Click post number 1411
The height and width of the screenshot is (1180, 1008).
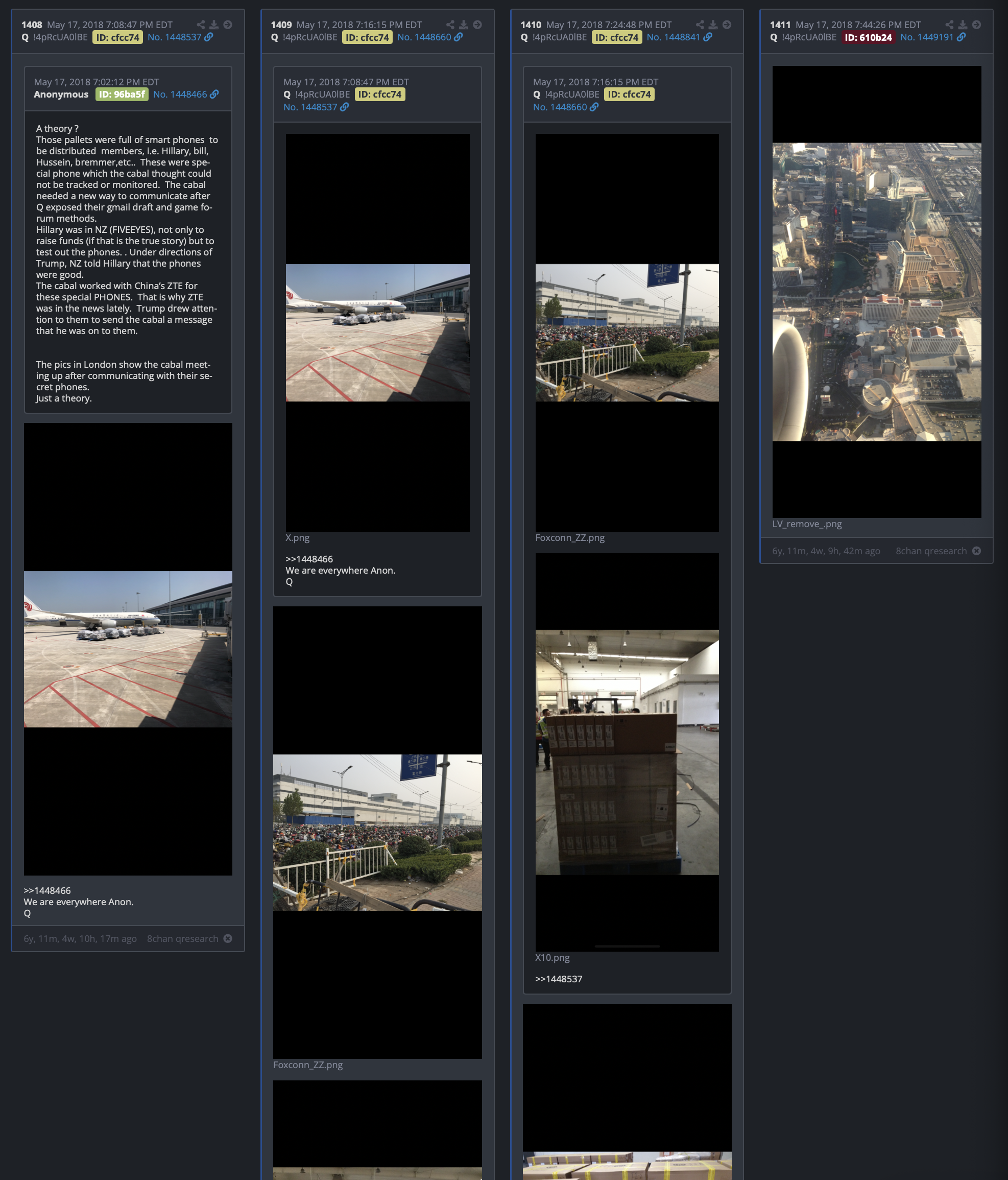780,25
